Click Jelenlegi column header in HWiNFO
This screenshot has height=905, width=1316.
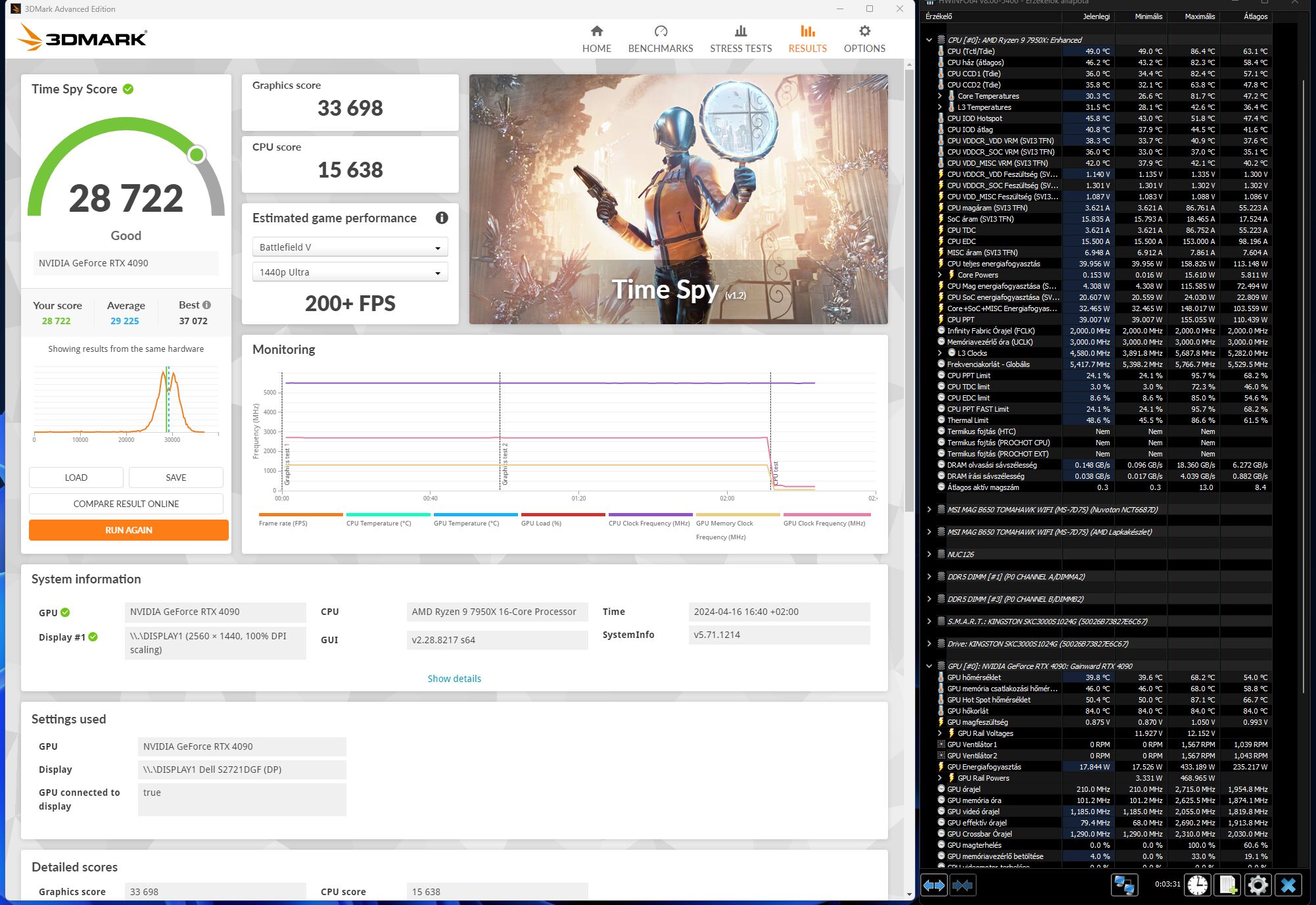1089,16
